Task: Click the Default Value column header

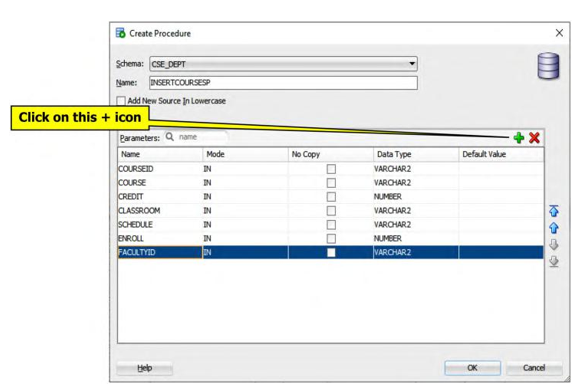Action: pos(501,154)
